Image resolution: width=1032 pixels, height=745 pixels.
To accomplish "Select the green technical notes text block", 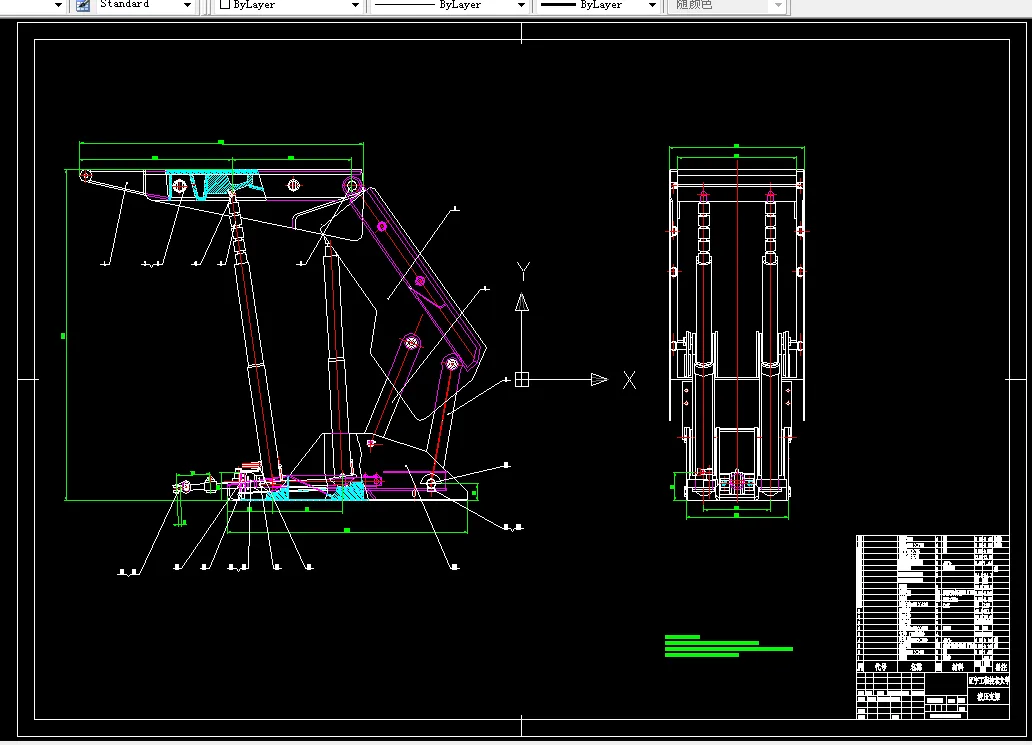I will (x=729, y=646).
